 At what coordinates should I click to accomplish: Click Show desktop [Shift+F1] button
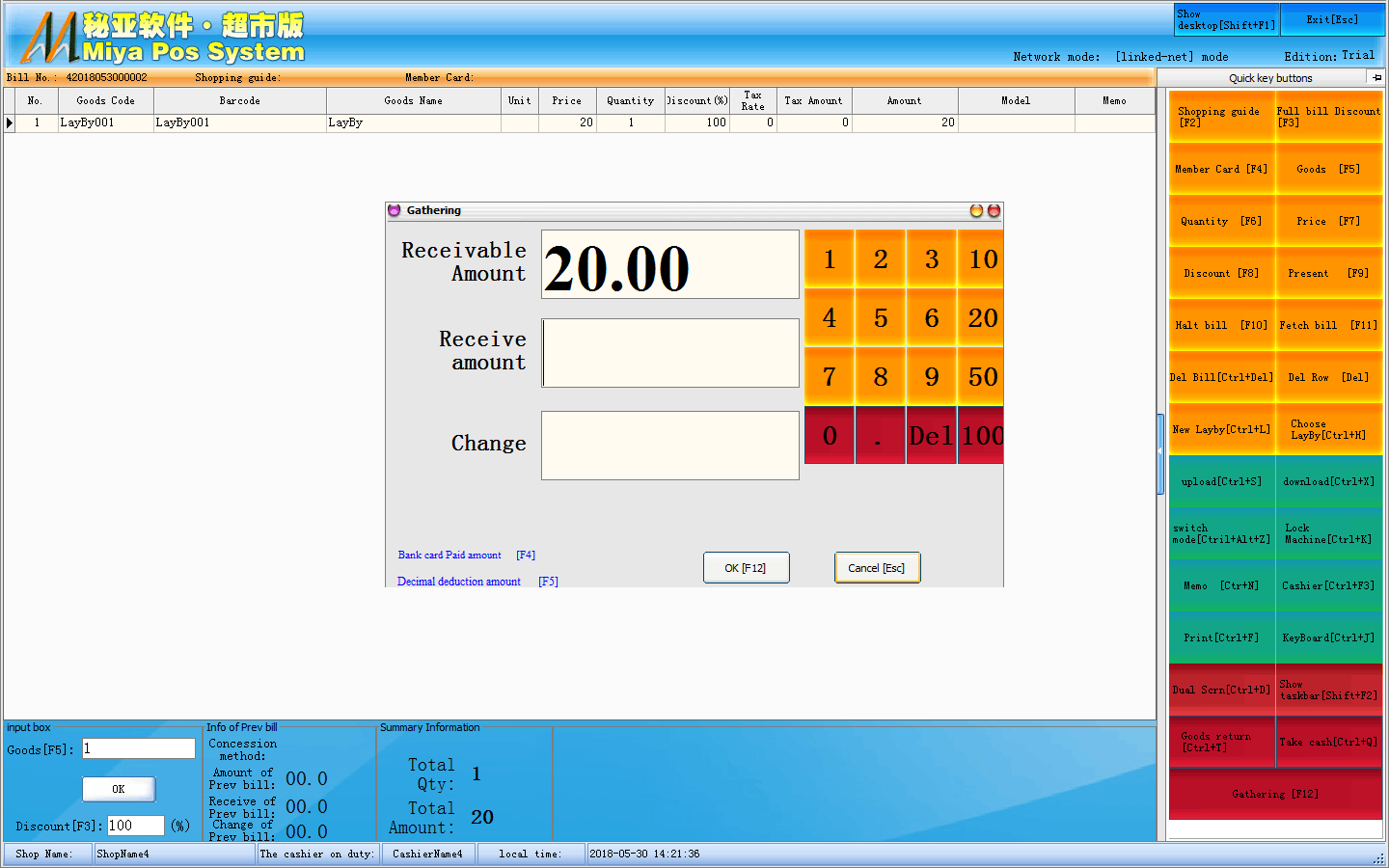(x=1226, y=19)
